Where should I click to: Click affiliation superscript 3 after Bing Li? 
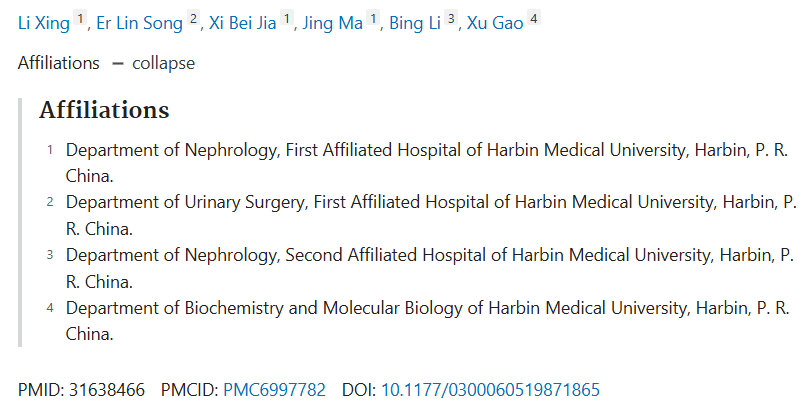tap(451, 19)
